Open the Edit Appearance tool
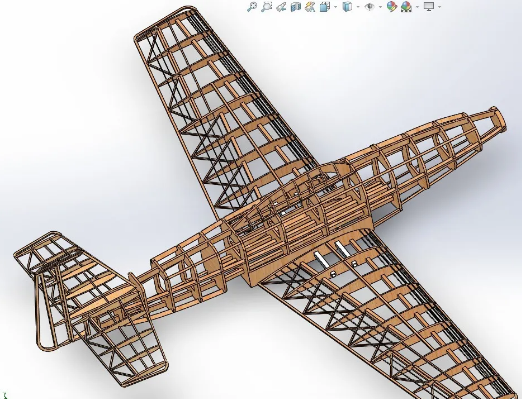 [392, 7]
